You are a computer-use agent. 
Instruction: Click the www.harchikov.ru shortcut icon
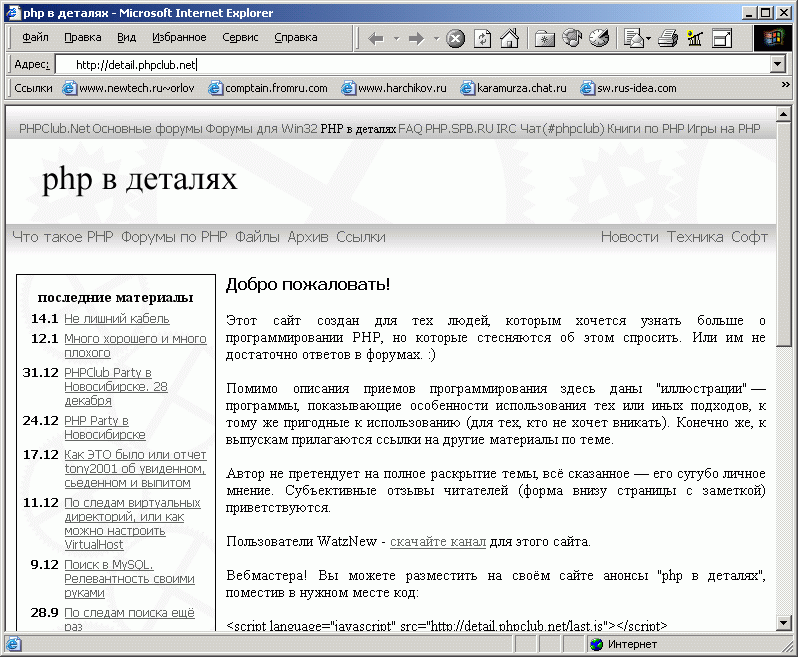(x=349, y=88)
